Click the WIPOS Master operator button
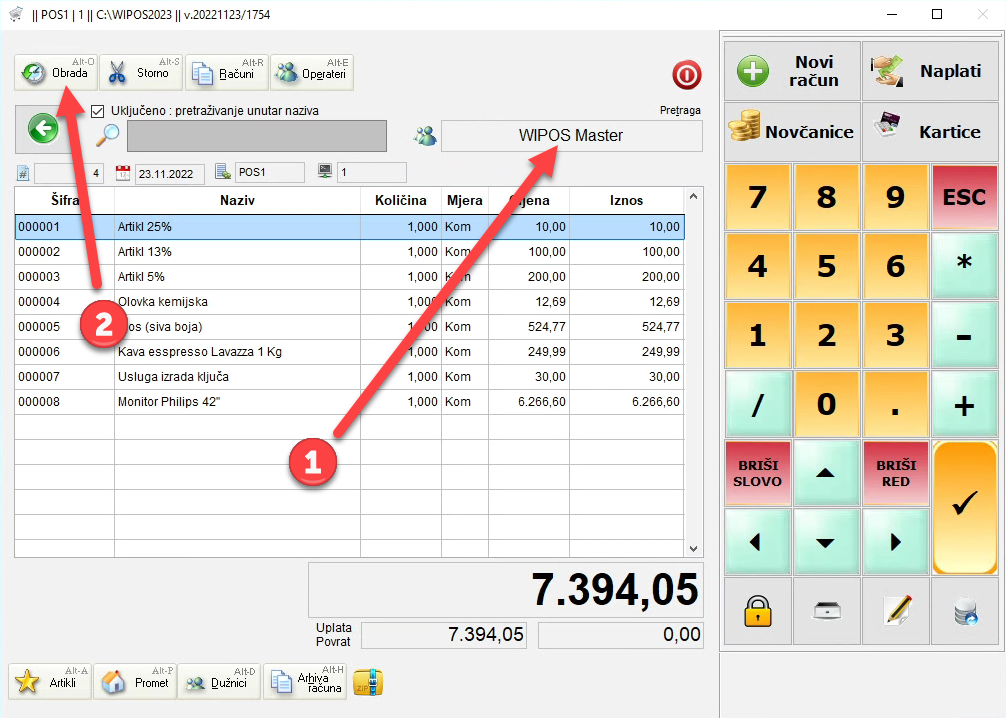 click(x=571, y=136)
